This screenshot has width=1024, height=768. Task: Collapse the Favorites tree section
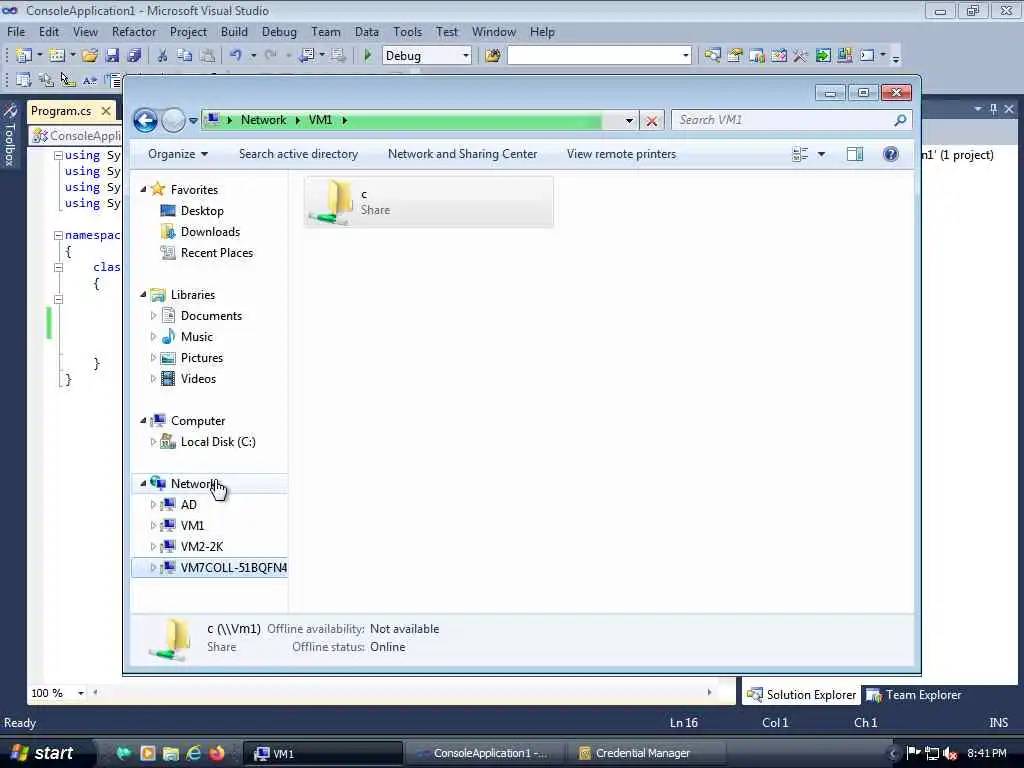(143, 189)
